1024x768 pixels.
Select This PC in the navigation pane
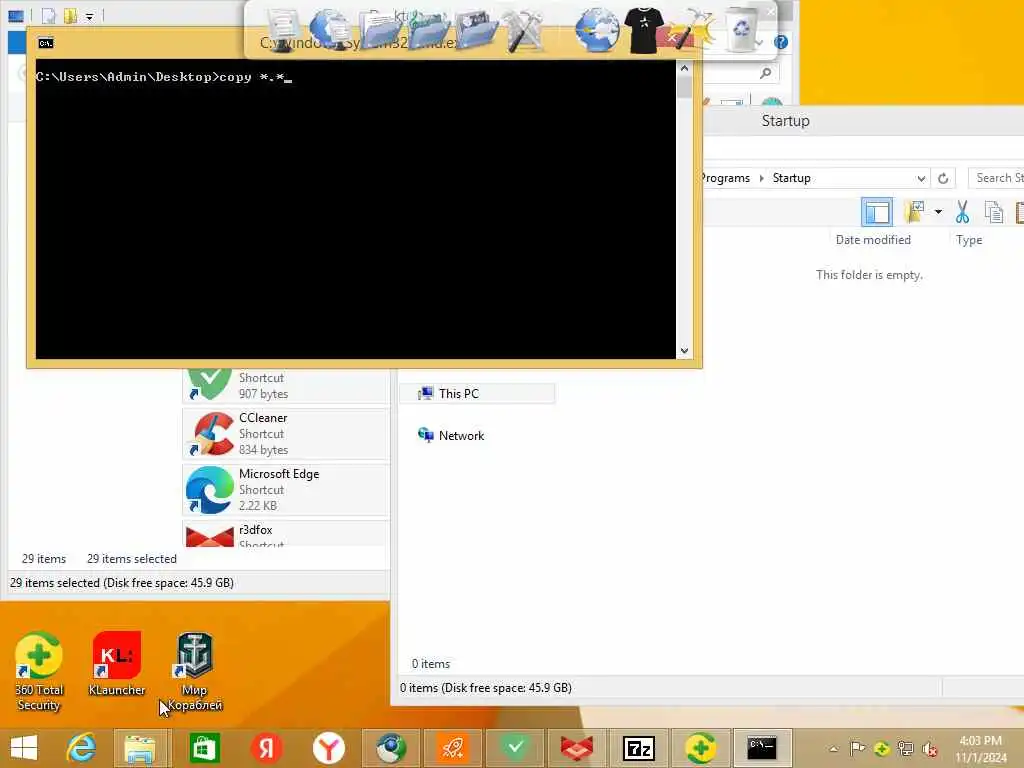[477, 393]
